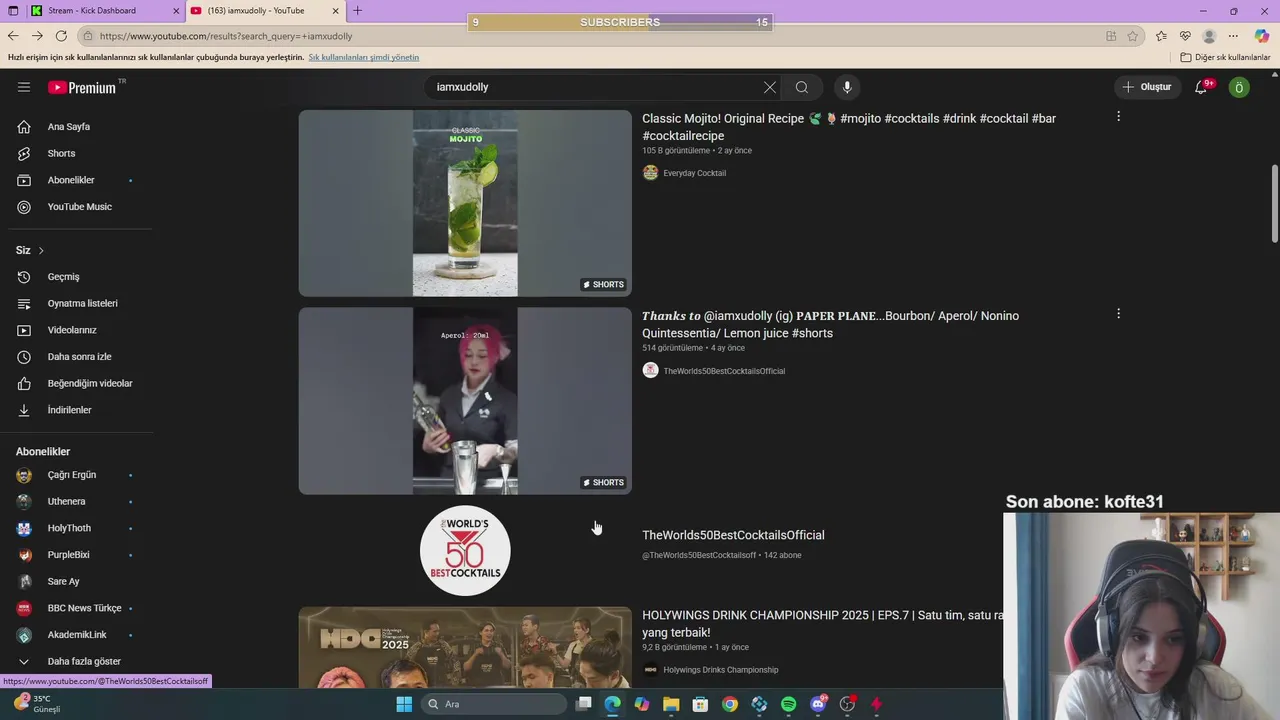The height and width of the screenshot is (720, 1280).
Task: Open the Copilot icon in browser
Action: (x=1262, y=36)
